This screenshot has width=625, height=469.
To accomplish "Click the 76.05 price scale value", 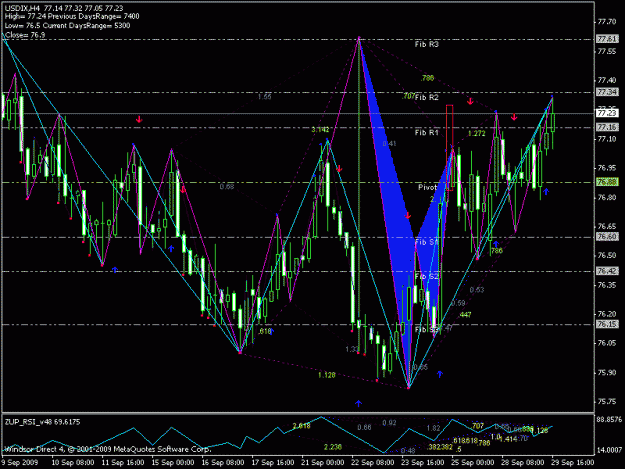I will (607, 343).
